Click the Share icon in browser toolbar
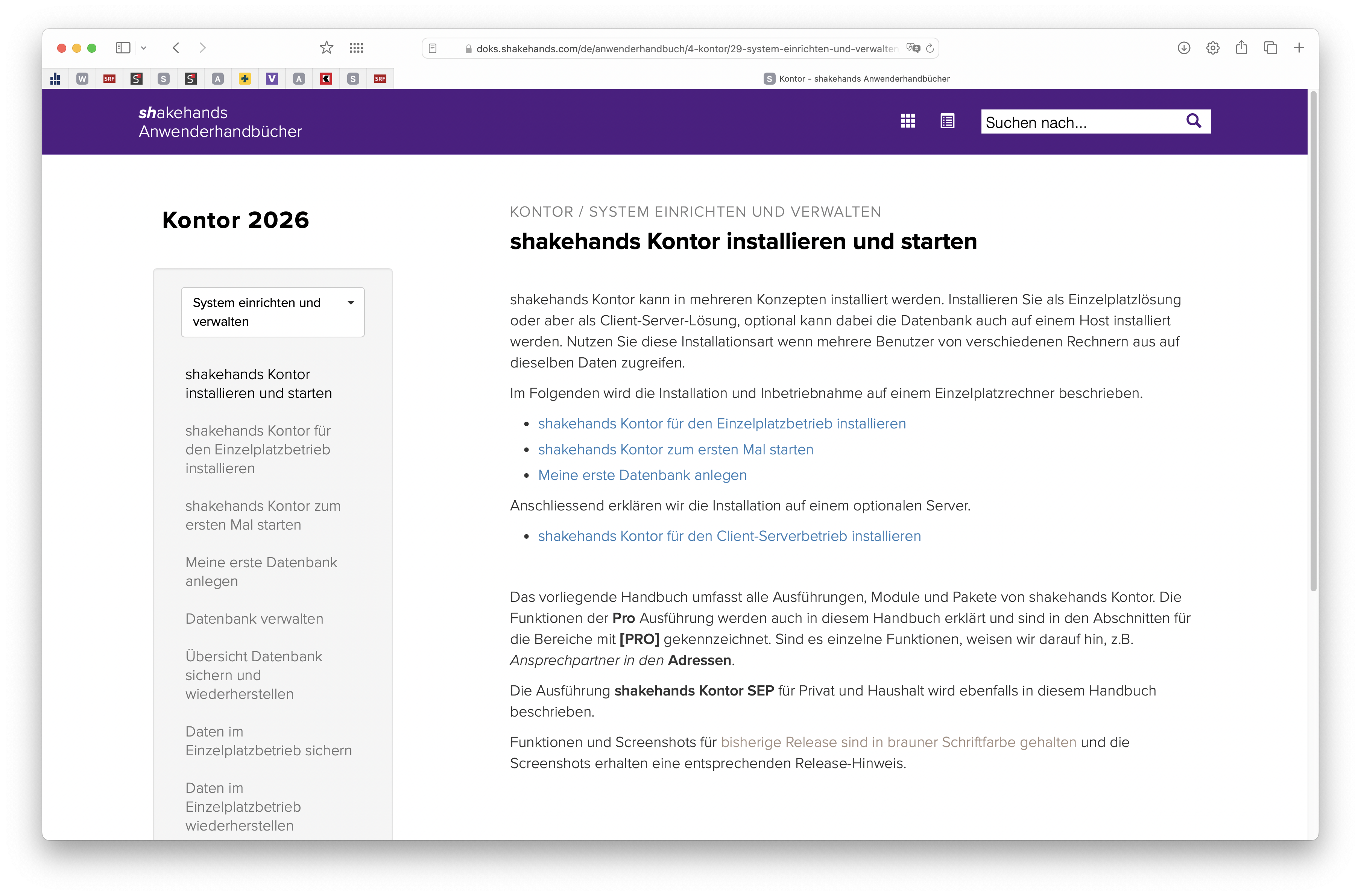Viewport: 1361px width, 896px height. [x=1241, y=48]
